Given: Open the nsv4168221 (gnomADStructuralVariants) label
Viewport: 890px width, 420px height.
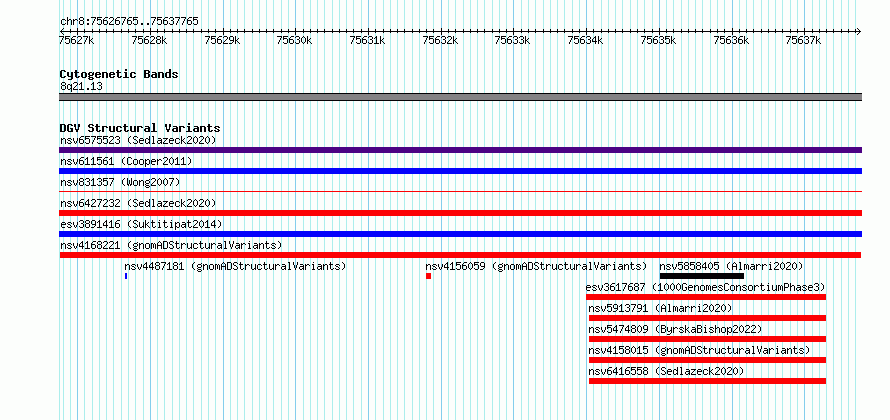Looking at the screenshot, I should point(171,245).
